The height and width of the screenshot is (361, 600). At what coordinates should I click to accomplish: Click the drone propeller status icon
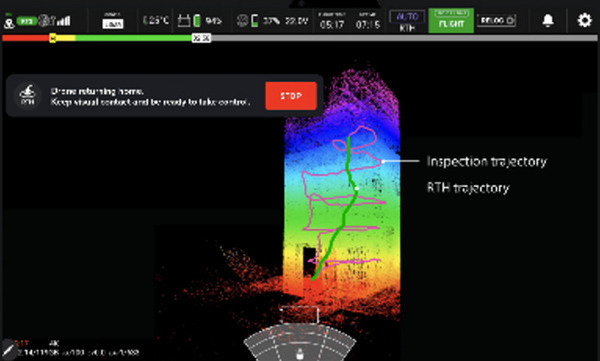tap(242, 21)
